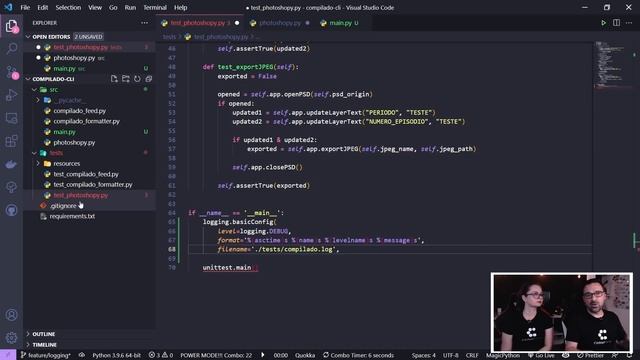Open the Selection menu
Viewport: 640px width, 360px height.
coord(68,7)
